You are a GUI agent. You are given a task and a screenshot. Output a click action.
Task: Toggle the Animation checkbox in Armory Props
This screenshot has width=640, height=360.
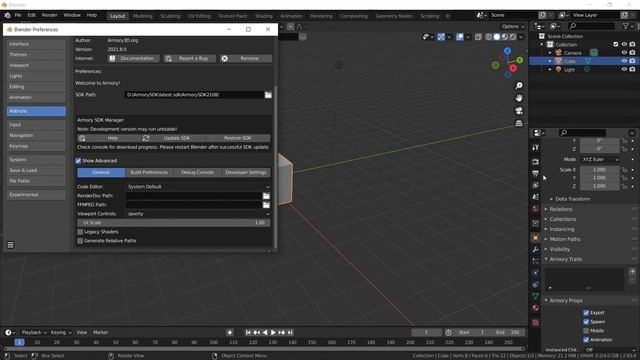[x=586, y=340]
